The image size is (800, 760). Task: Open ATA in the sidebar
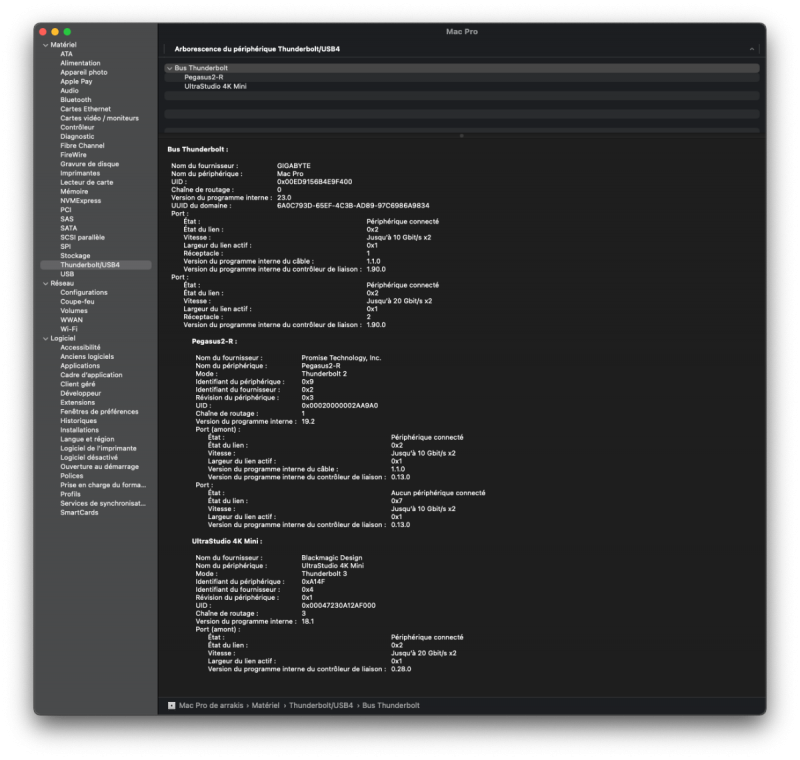(x=66, y=54)
